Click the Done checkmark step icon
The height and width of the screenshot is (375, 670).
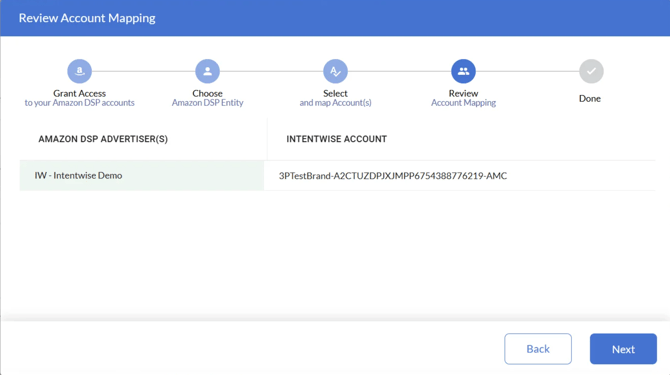coord(591,71)
